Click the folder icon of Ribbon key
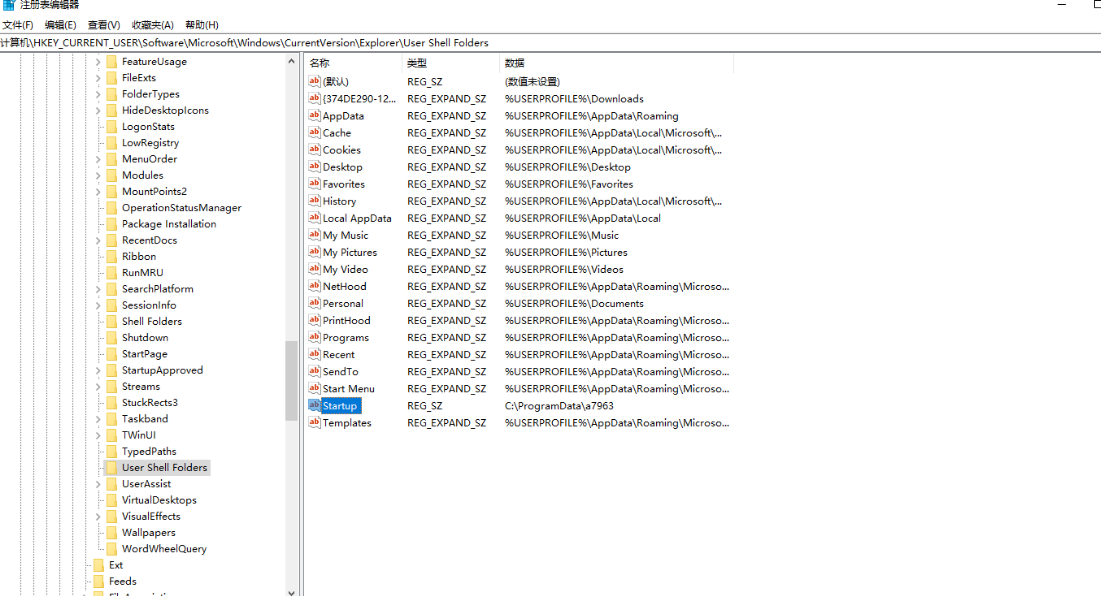 [x=112, y=256]
